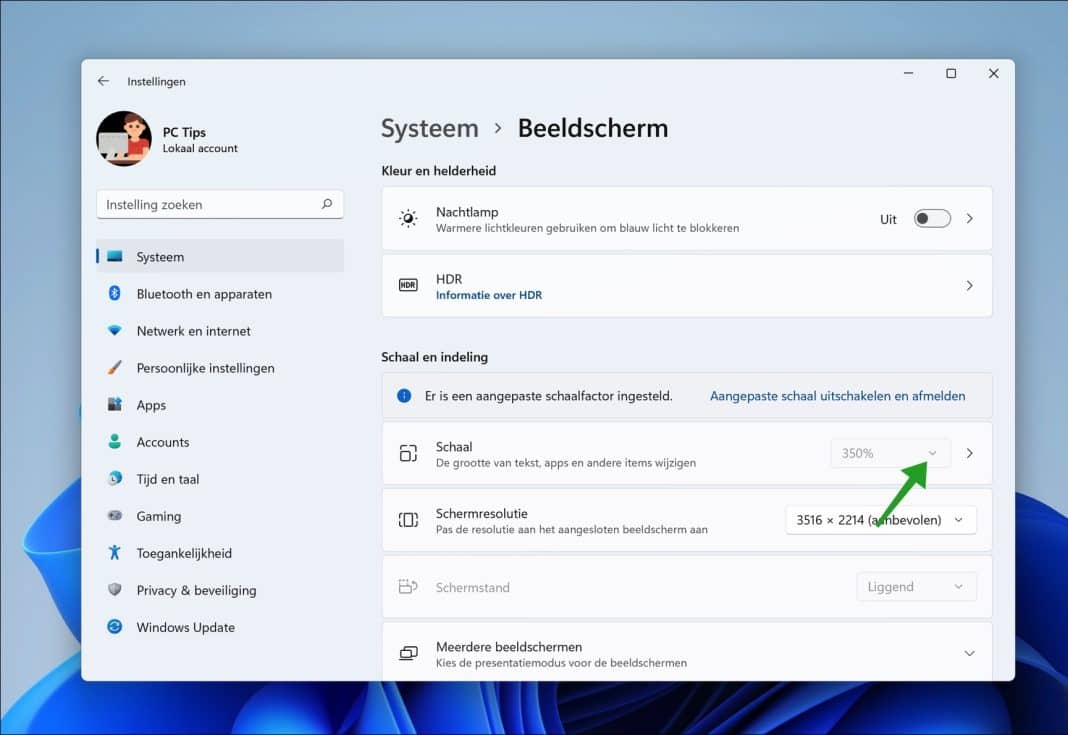The image size is (1068, 735).
Task: Open Informatie over HDR
Action: click(489, 294)
